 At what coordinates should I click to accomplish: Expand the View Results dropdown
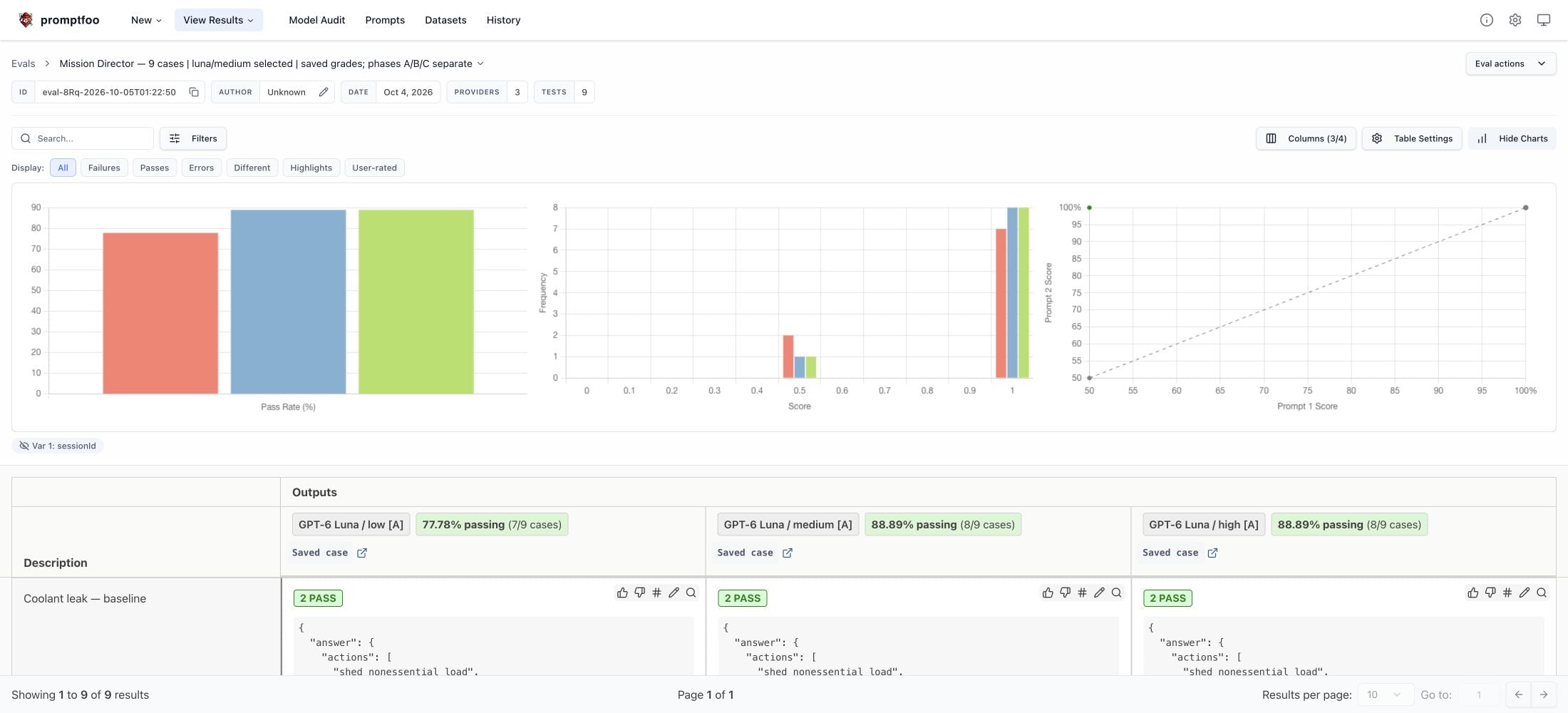[219, 20]
